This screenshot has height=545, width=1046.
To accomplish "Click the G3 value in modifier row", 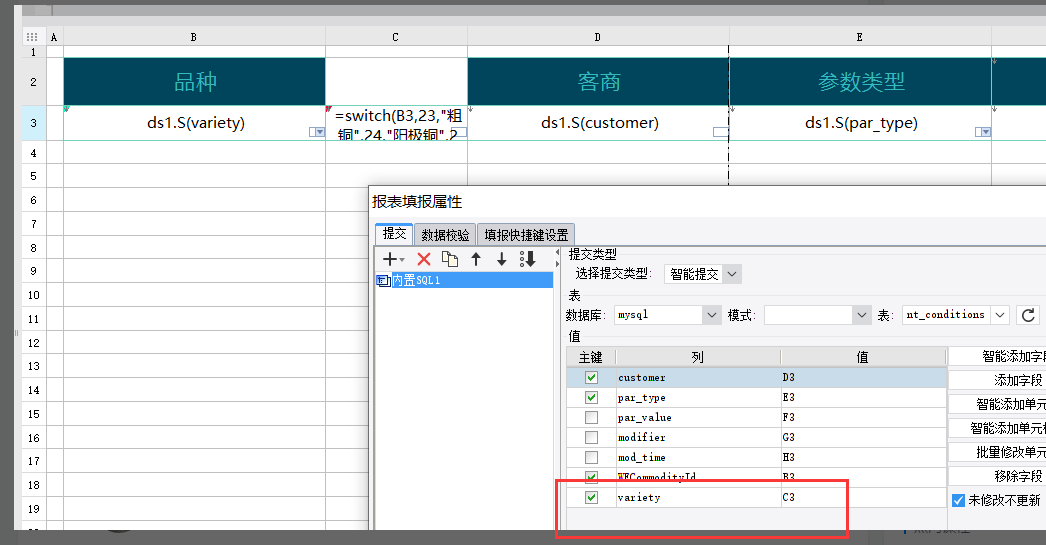I will 863,438.
